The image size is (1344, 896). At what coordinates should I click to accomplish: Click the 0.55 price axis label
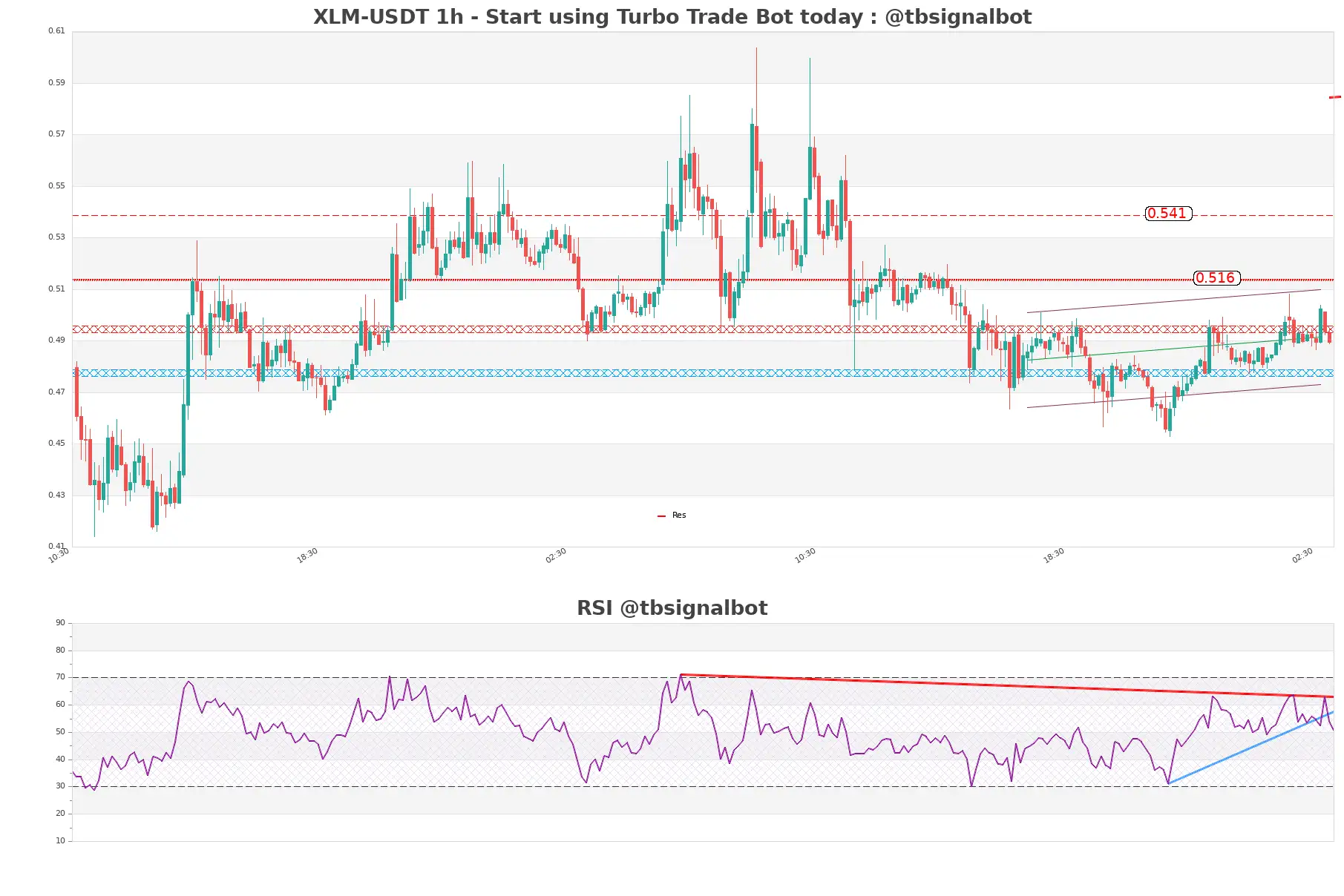click(56, 186)
